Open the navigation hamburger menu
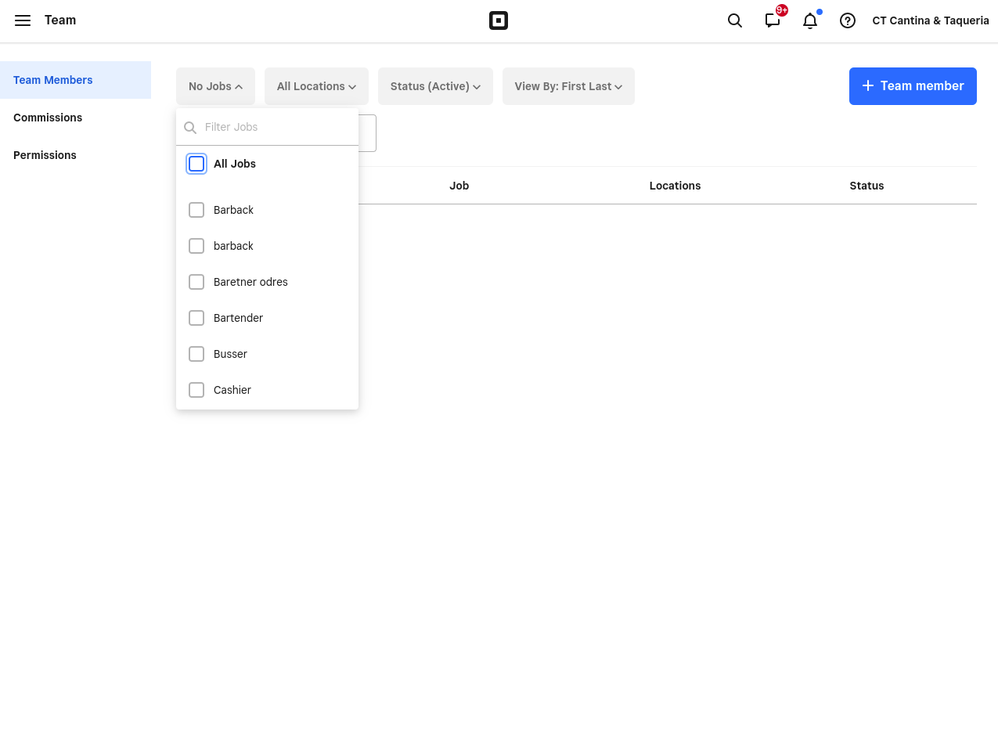 [x=23, y=20]
